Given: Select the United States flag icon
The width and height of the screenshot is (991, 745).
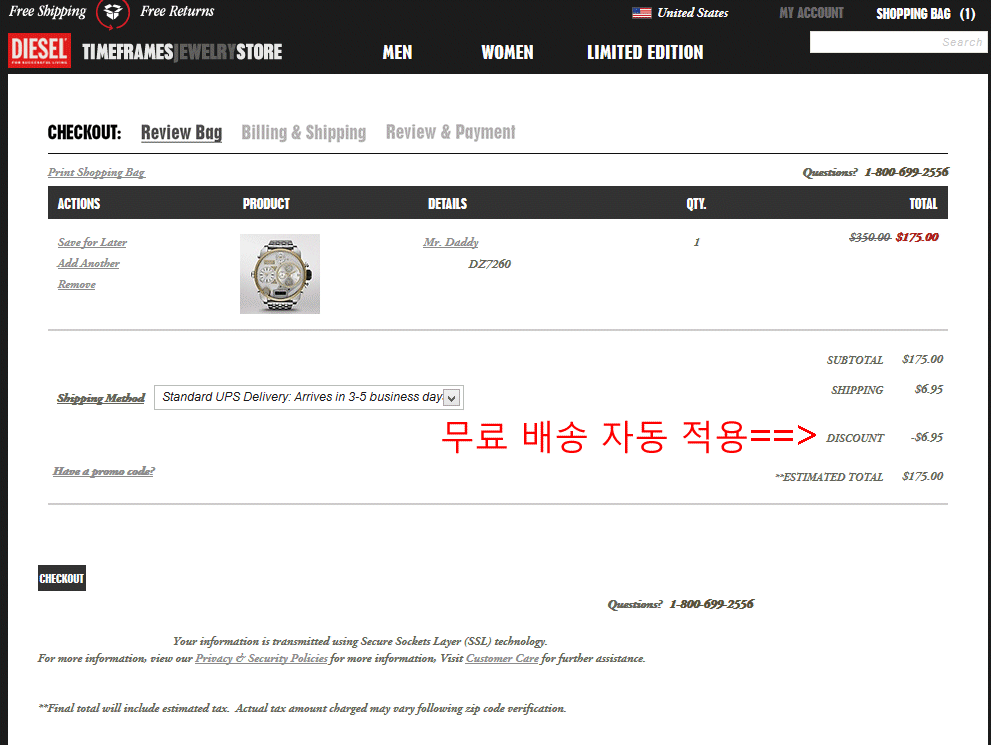Looking at the screenshot, I should tap(641, 13).
